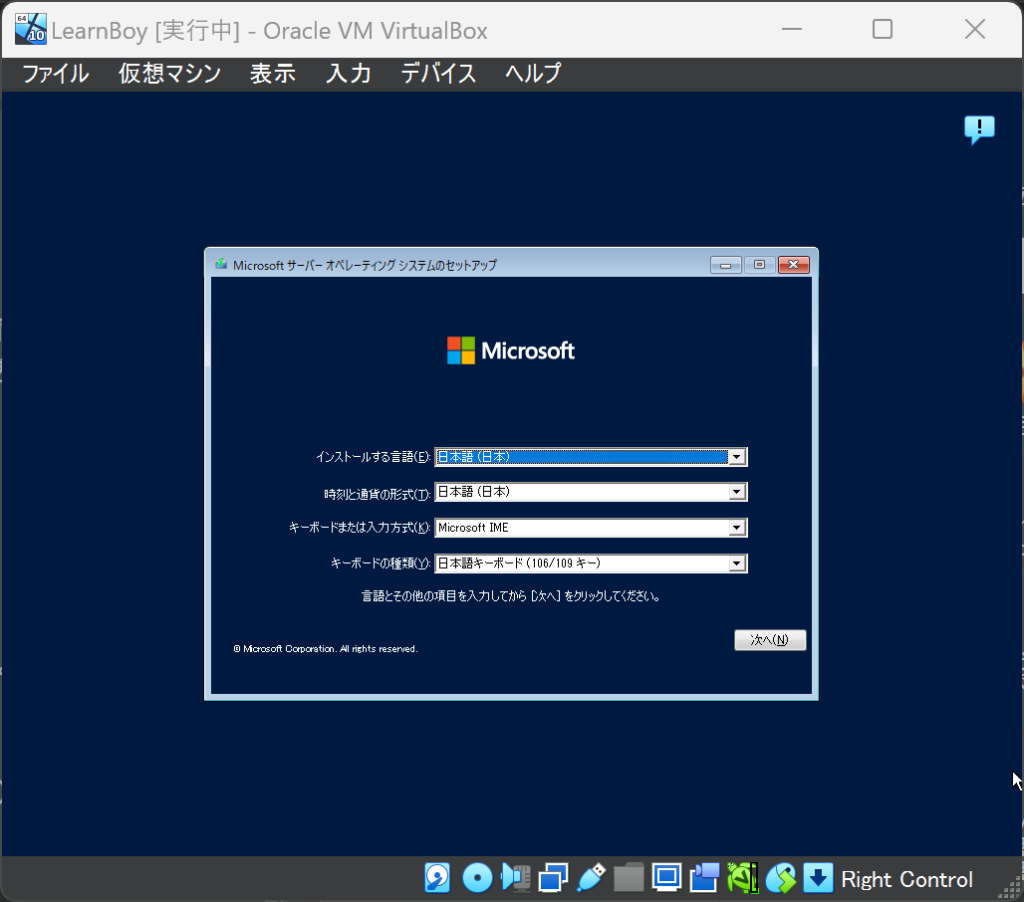Screen dimensions: 1024x902
Task: Expand the keyboard type dropdown
Action: point(737,563)
